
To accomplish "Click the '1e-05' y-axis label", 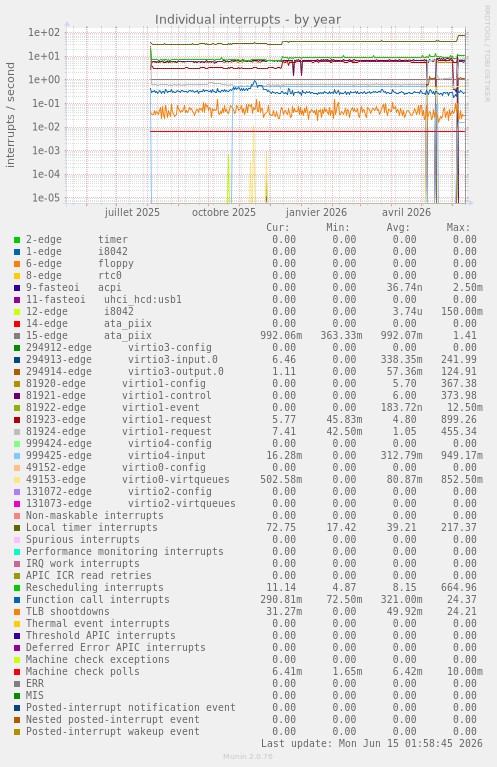I will tap(46, 198).
